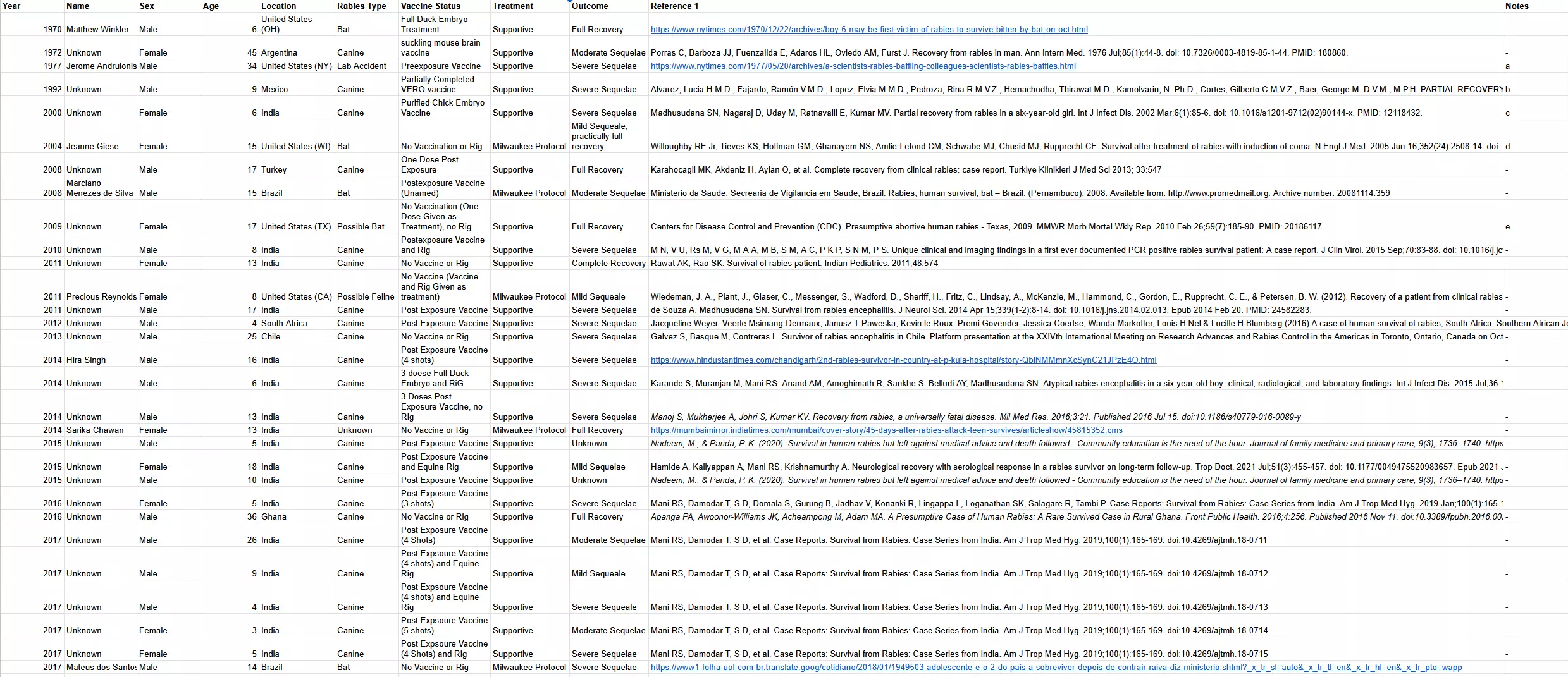This screenshot has width=1568, height=677.
Task: Click the One Dose Post Exposure cell
Action: (x=445, y=165)
